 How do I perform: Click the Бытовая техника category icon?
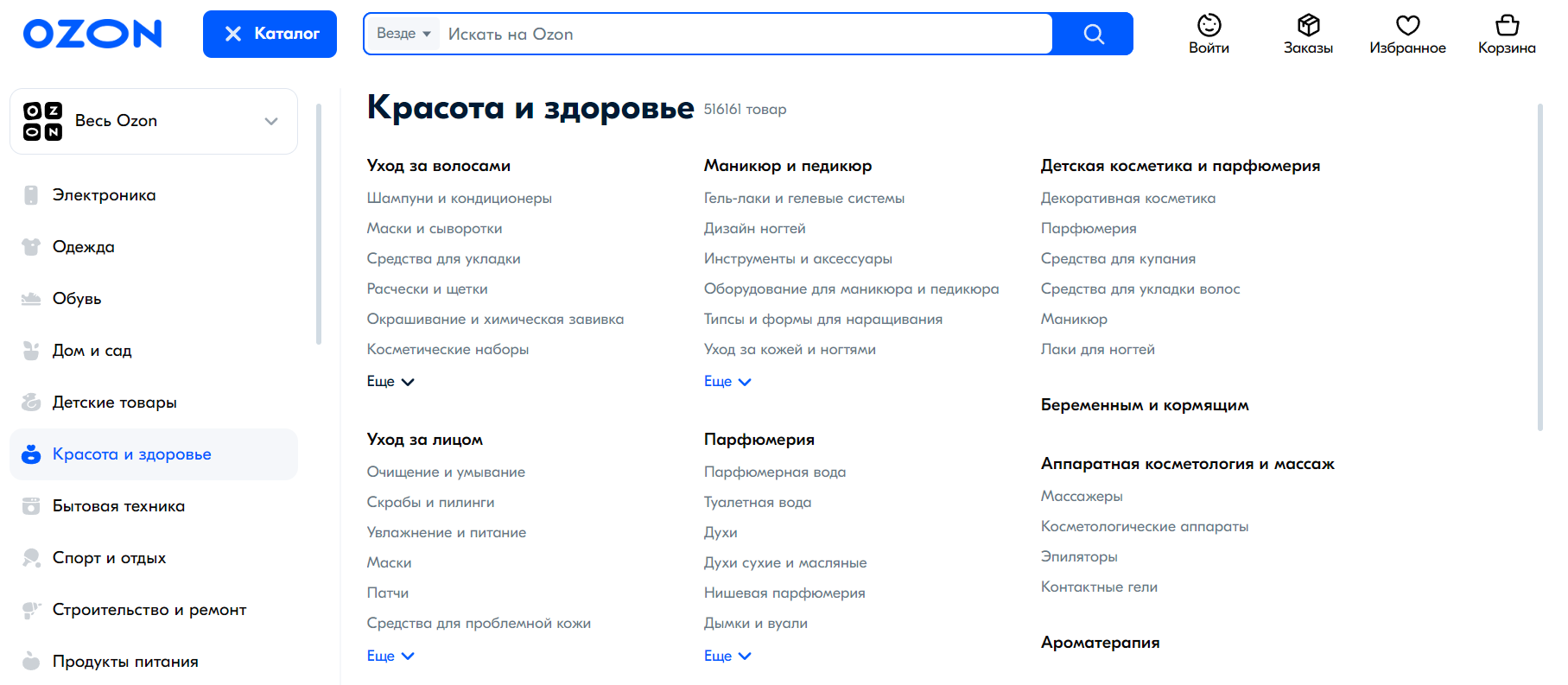[x=31, y=506]
